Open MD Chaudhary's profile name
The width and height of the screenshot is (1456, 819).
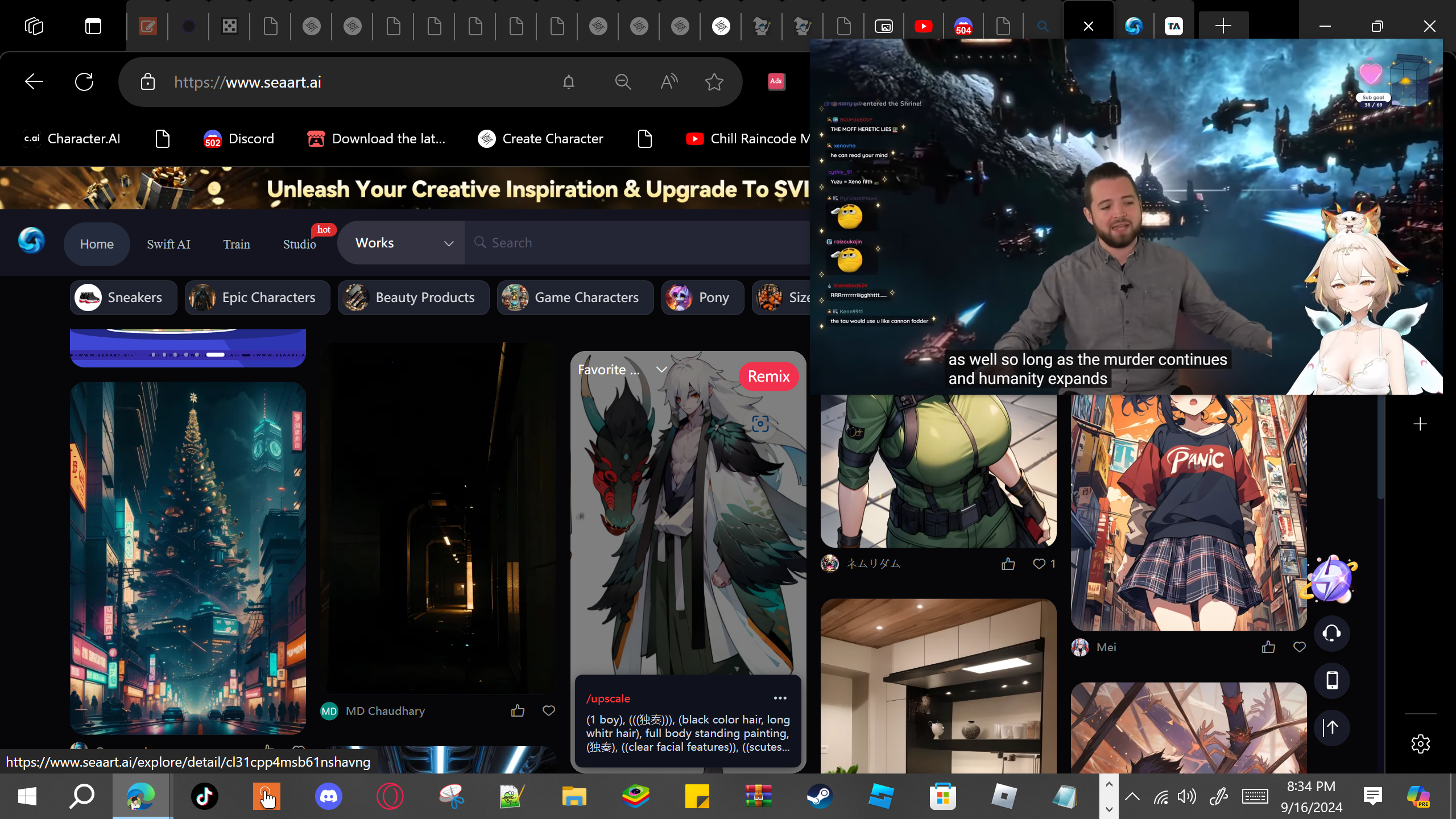(x=385, y=711)
